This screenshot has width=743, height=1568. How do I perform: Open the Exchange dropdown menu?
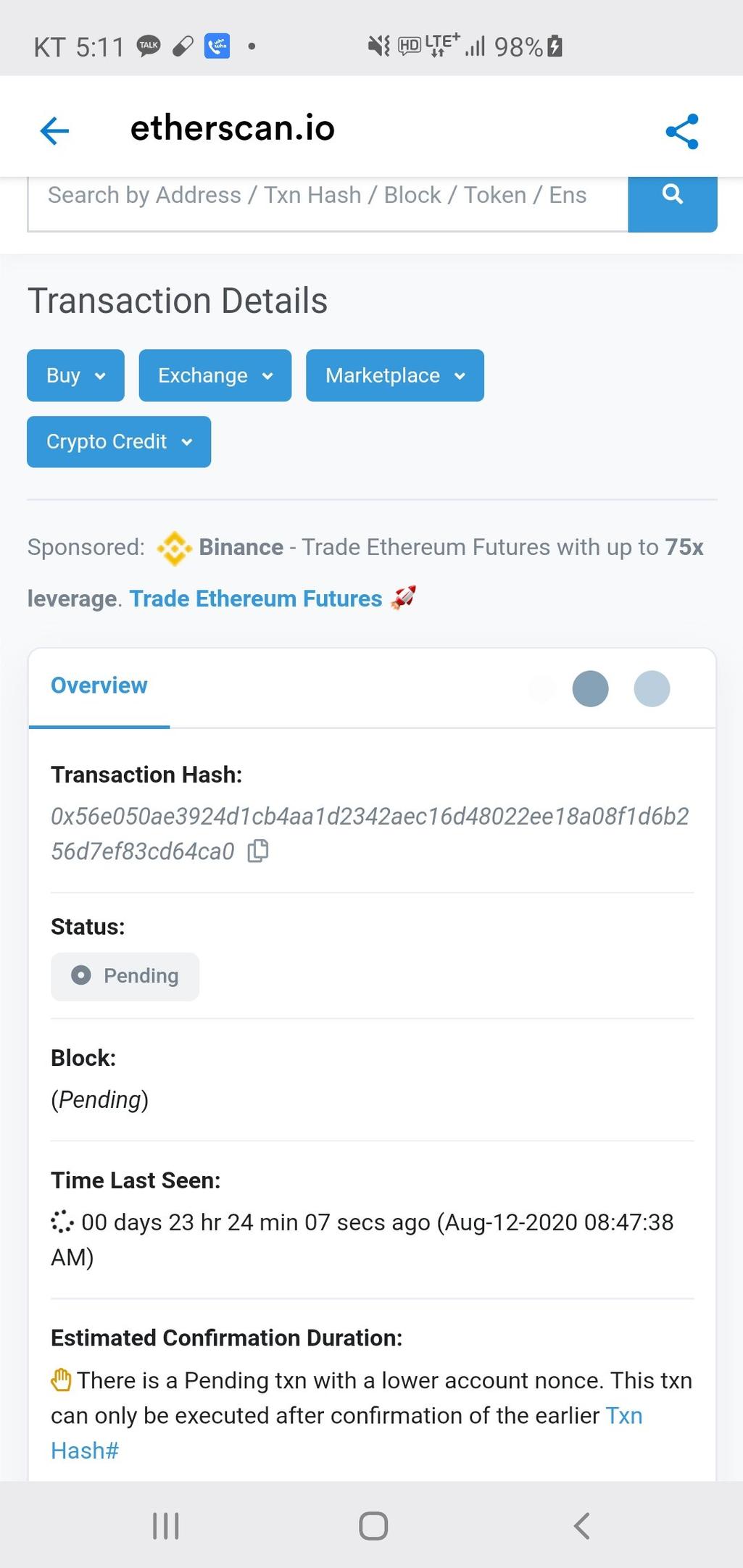tap(215, 375)
